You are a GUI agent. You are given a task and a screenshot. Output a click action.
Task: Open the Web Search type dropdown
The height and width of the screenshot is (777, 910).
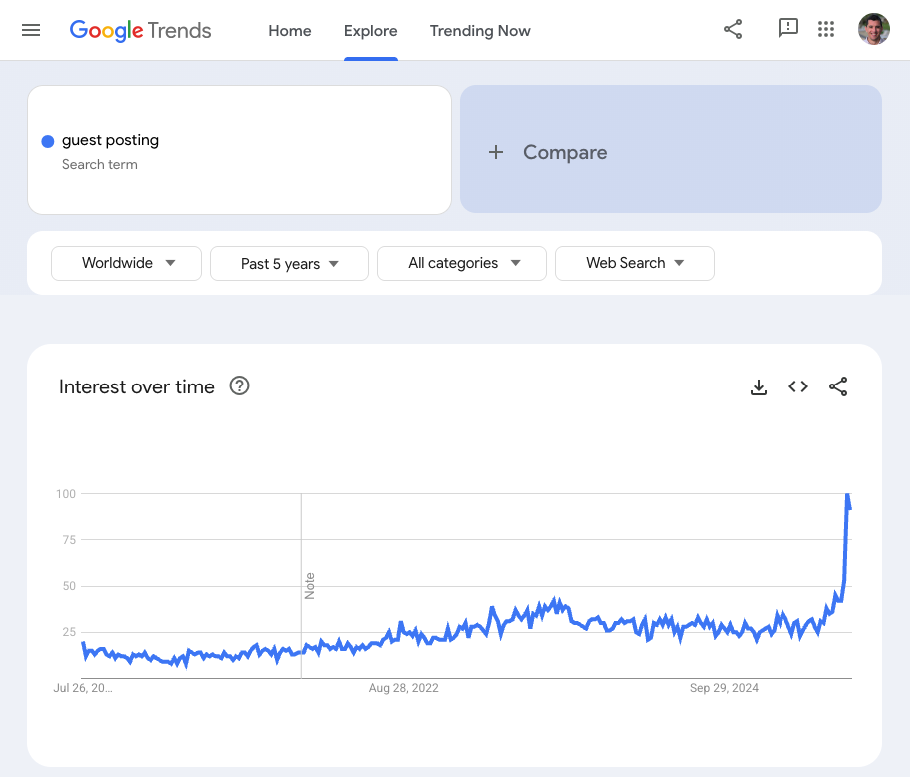634,263
